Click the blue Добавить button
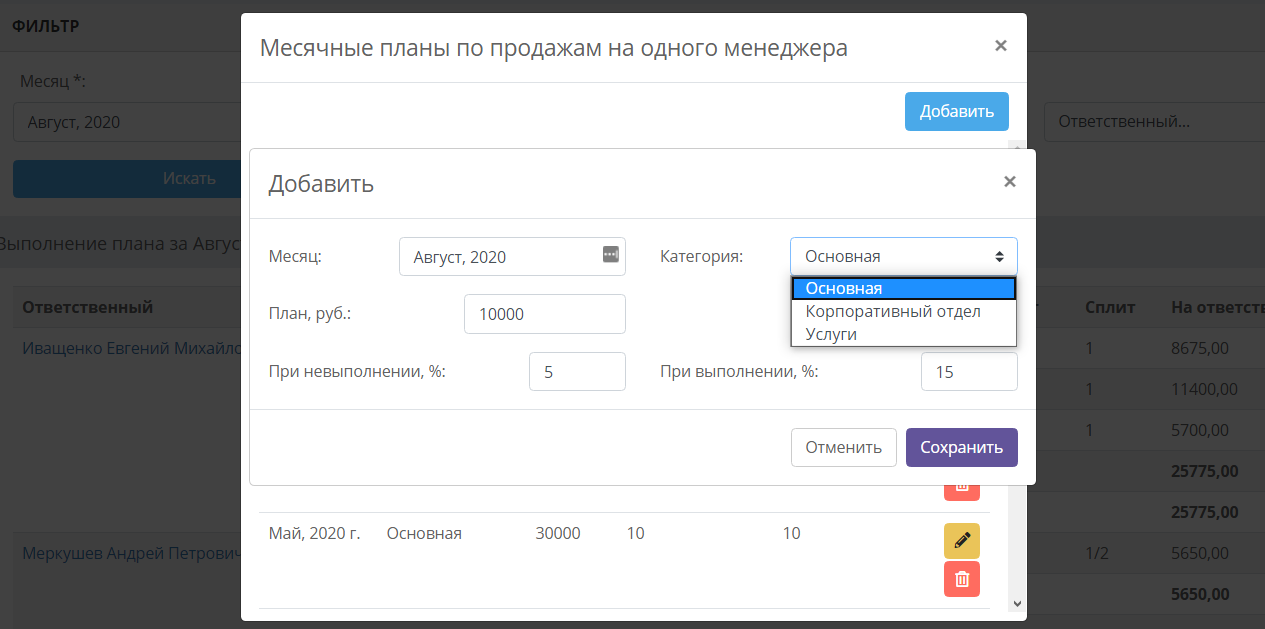Viewport: 1265px width, 629px height. tap(957, 111)
